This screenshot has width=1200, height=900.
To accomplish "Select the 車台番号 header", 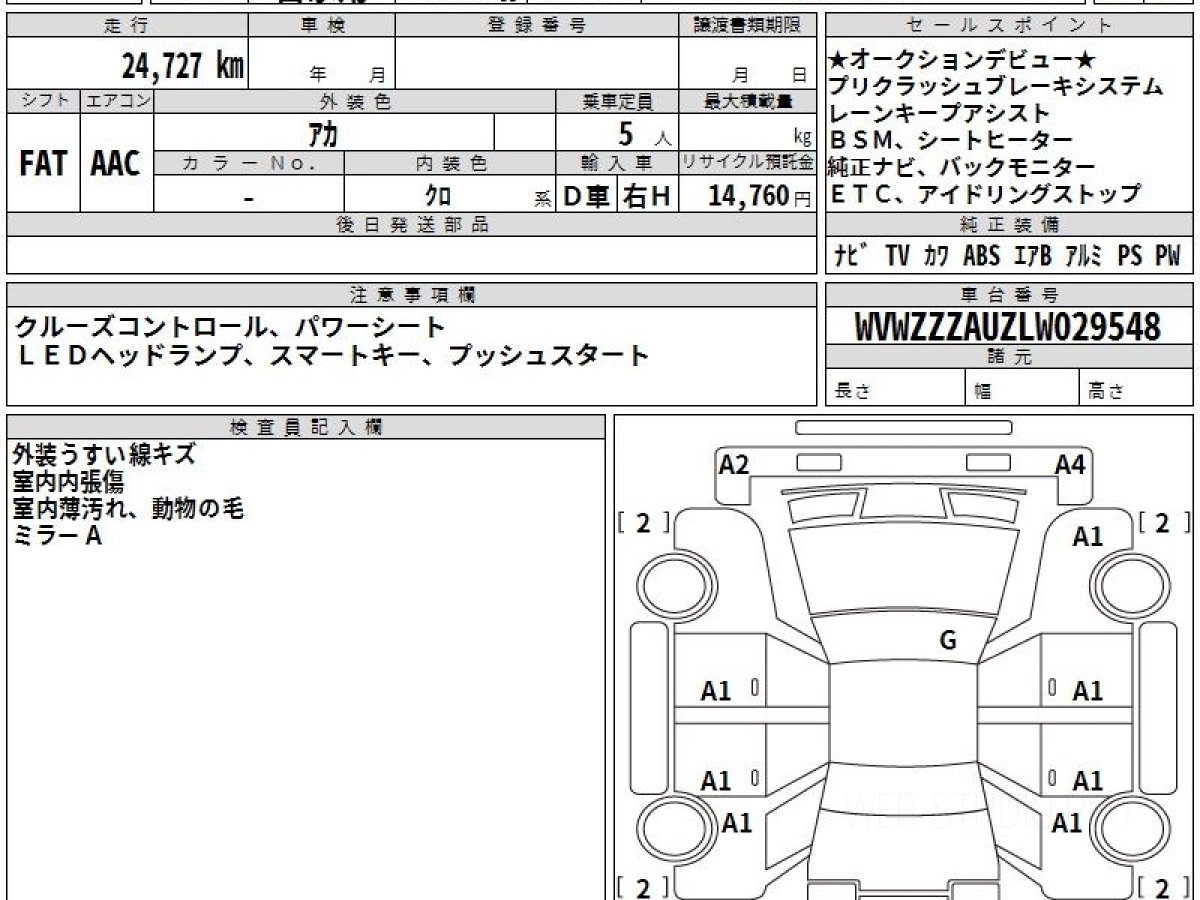I will click(x=1010, y=295).
